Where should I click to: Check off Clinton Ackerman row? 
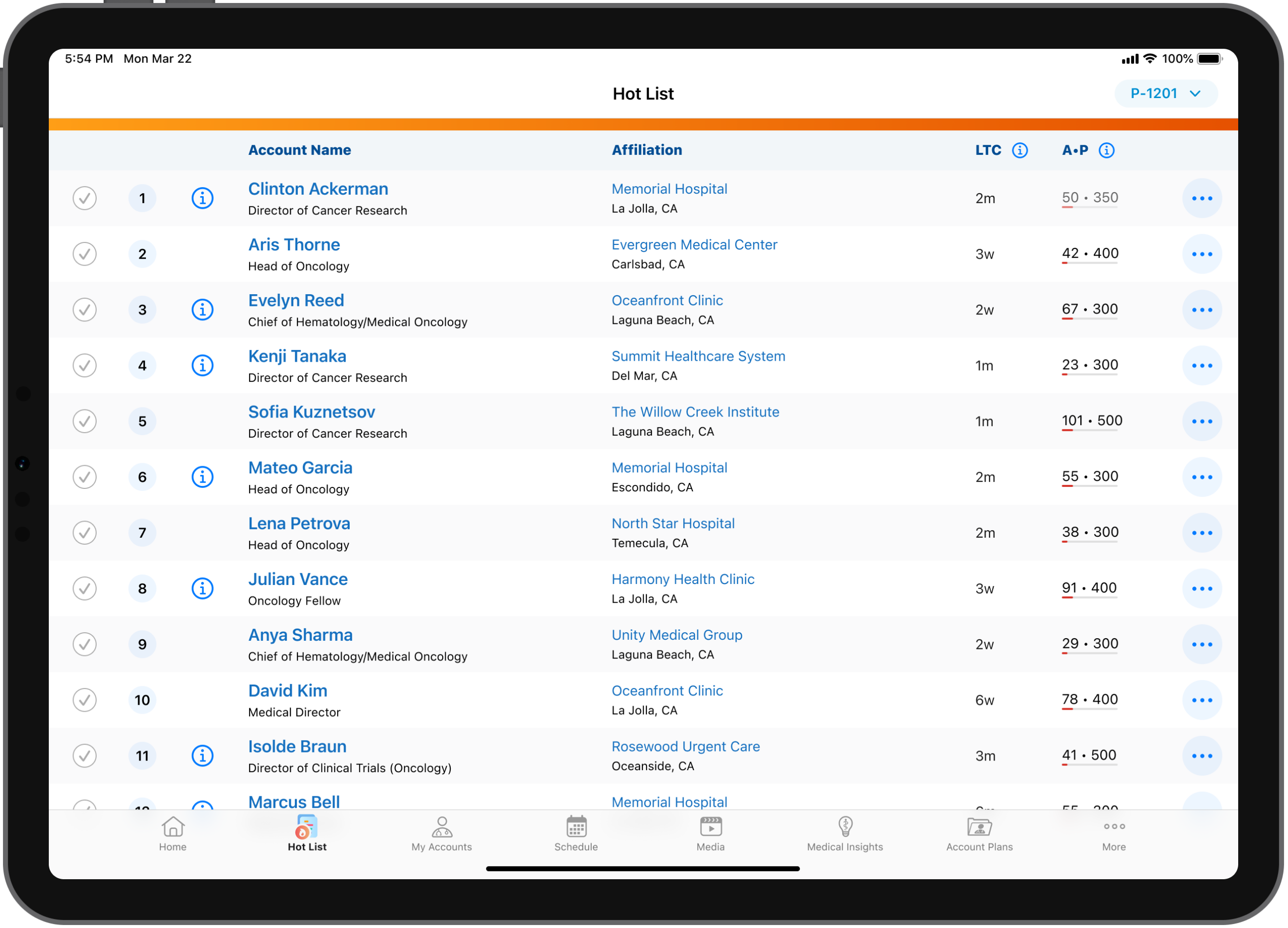85,199
